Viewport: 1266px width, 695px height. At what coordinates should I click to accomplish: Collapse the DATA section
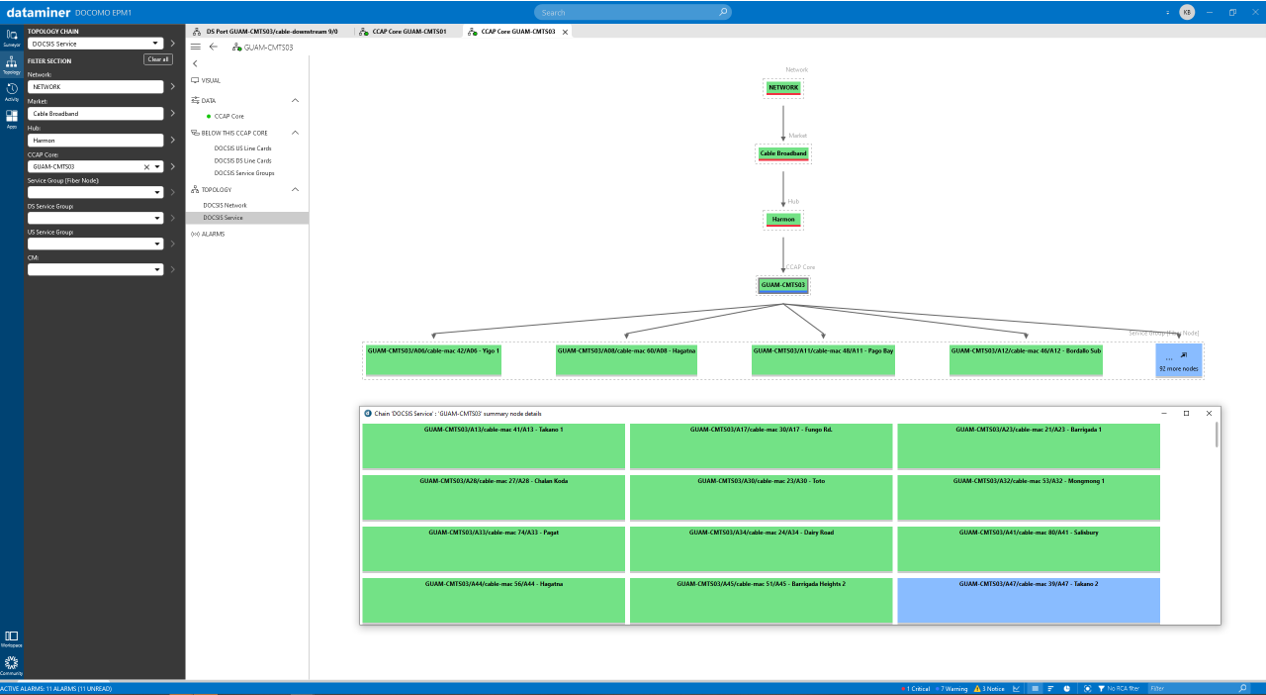coord(295,101)
